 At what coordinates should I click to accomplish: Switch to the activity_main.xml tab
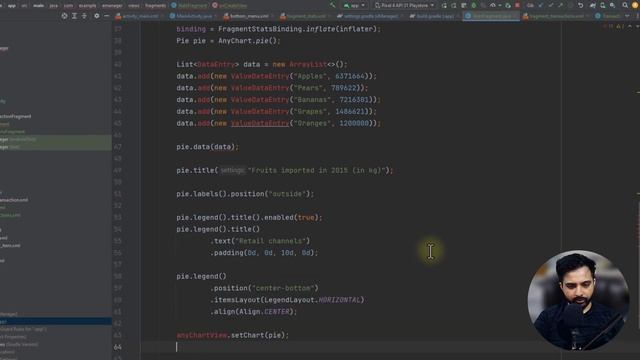138,16
